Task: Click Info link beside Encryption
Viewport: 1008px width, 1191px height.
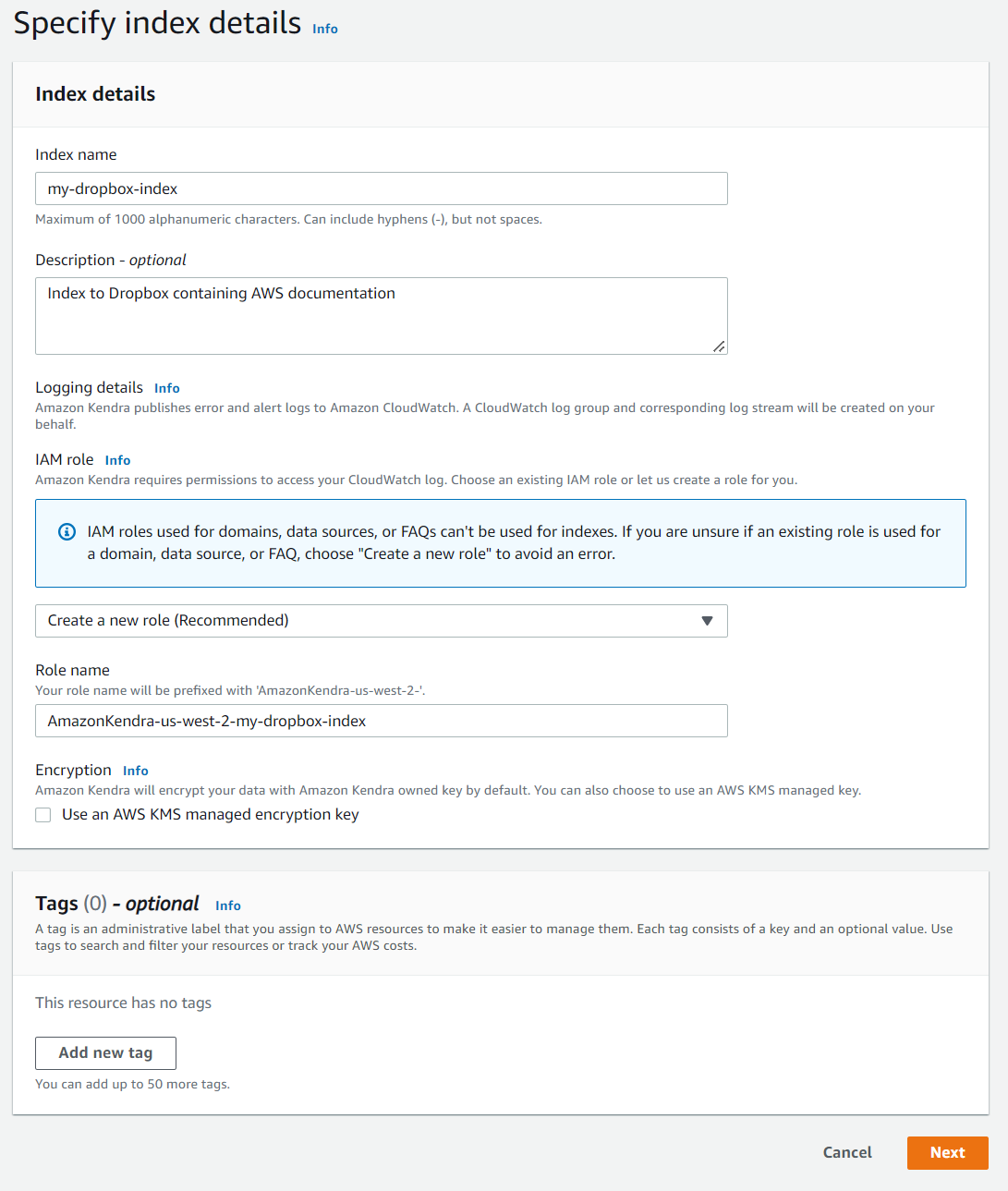Action: pyautogui.click(x=136, y=771)
